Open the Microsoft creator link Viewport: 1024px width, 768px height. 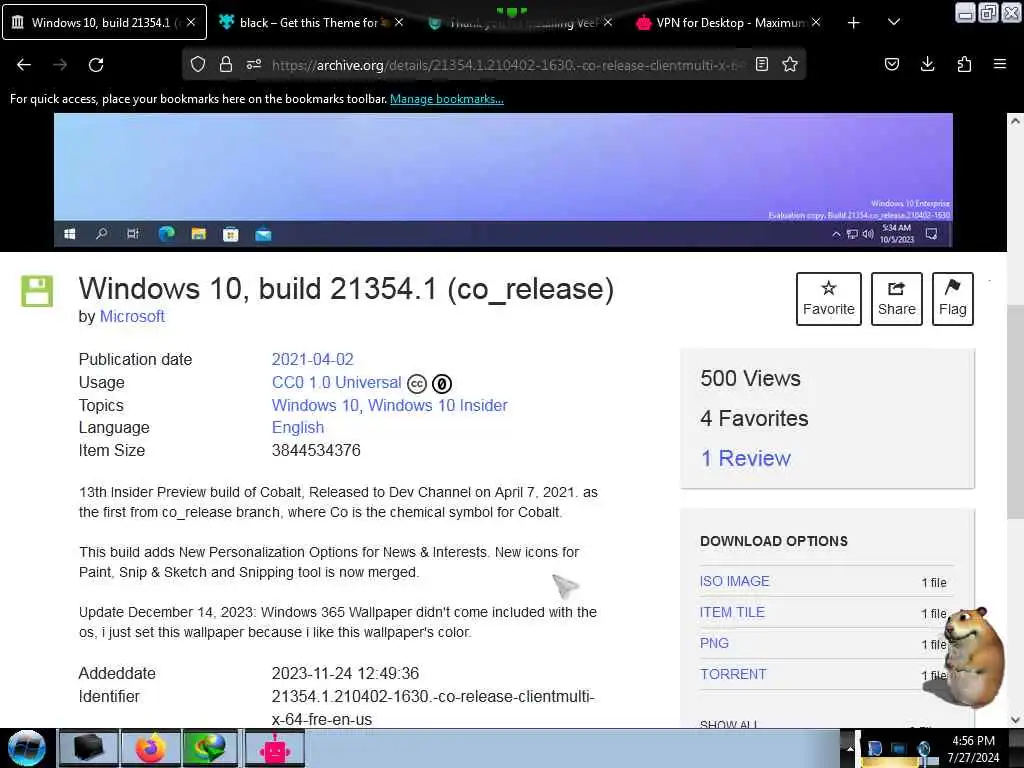(x=132, y=316)
